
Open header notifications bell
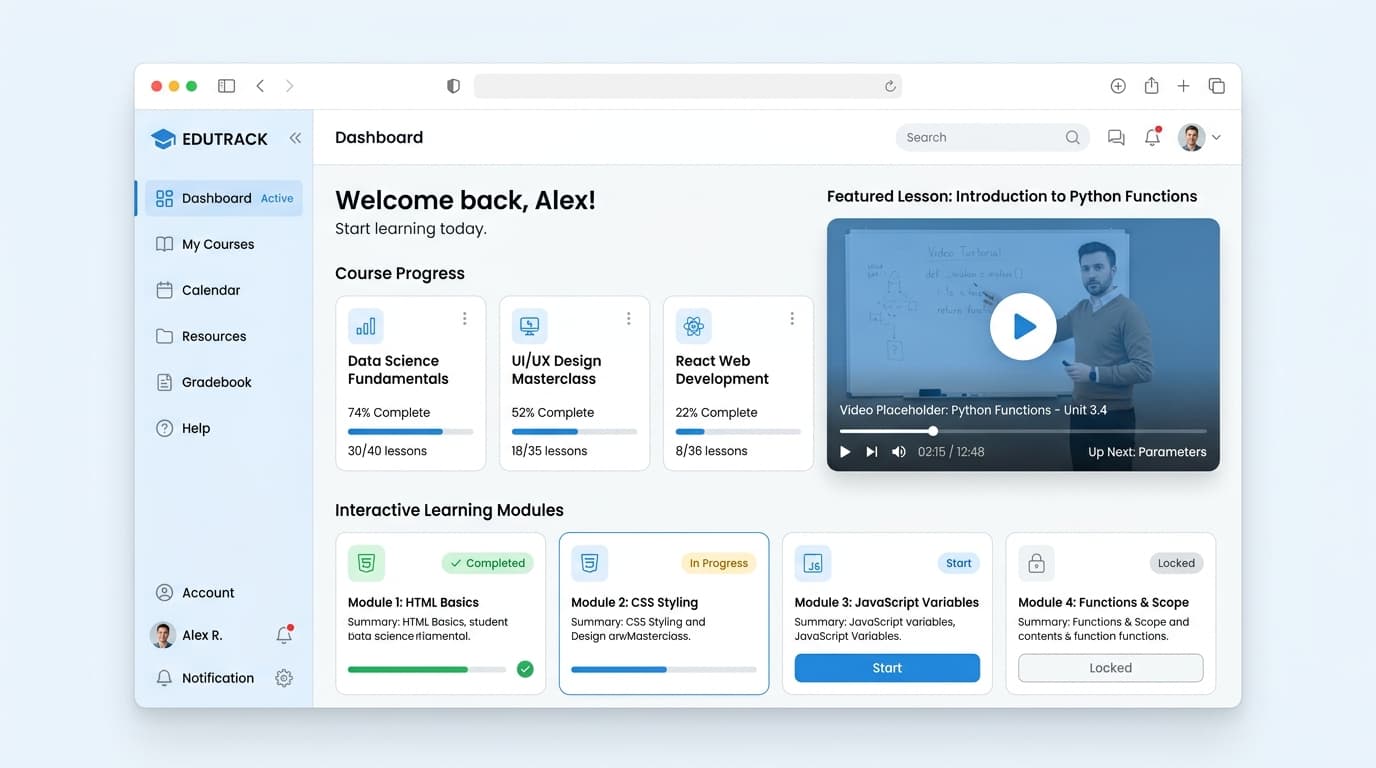point(1152,137)
